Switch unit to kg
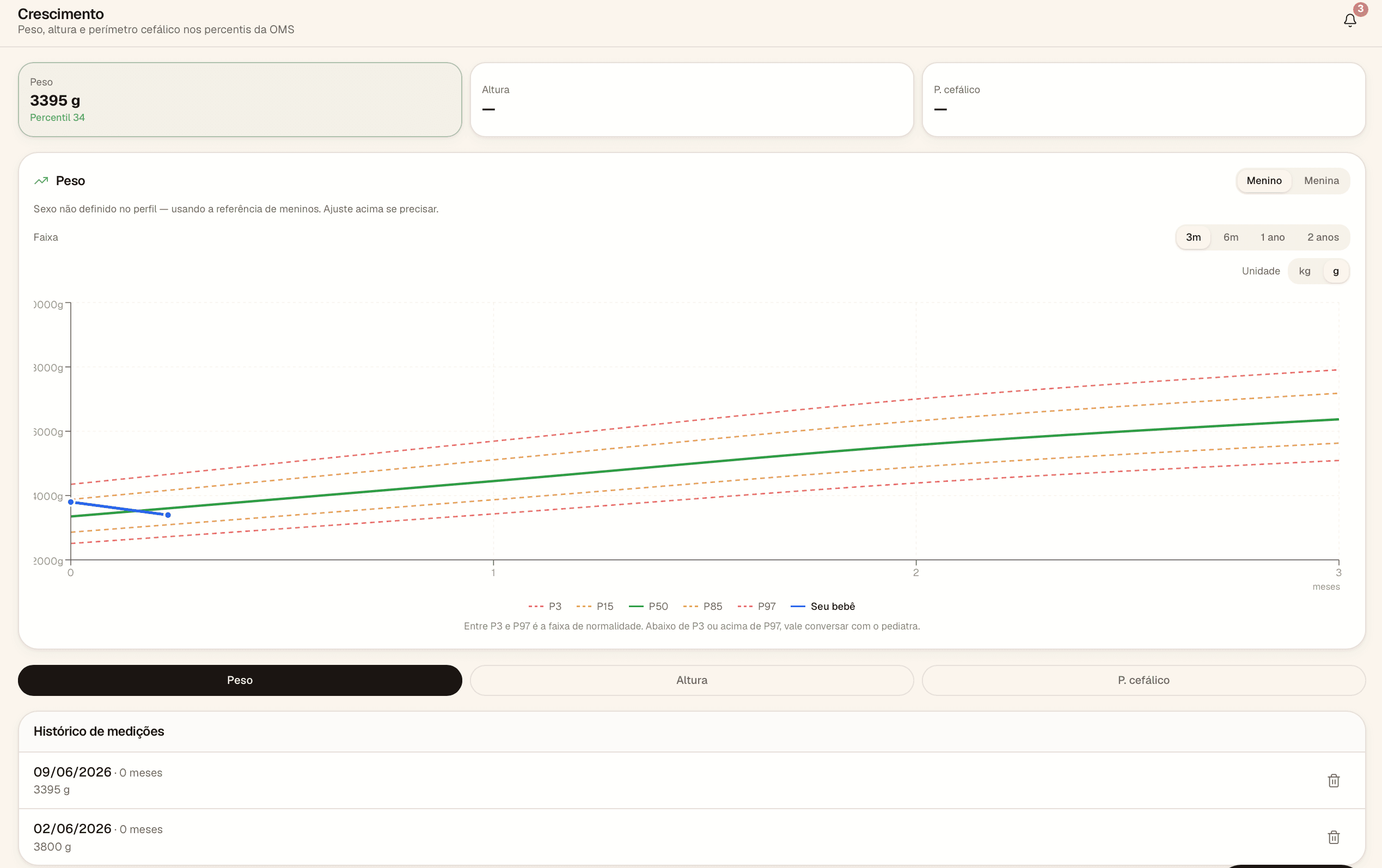1382x868 pixels. [x=1305, y=271]
